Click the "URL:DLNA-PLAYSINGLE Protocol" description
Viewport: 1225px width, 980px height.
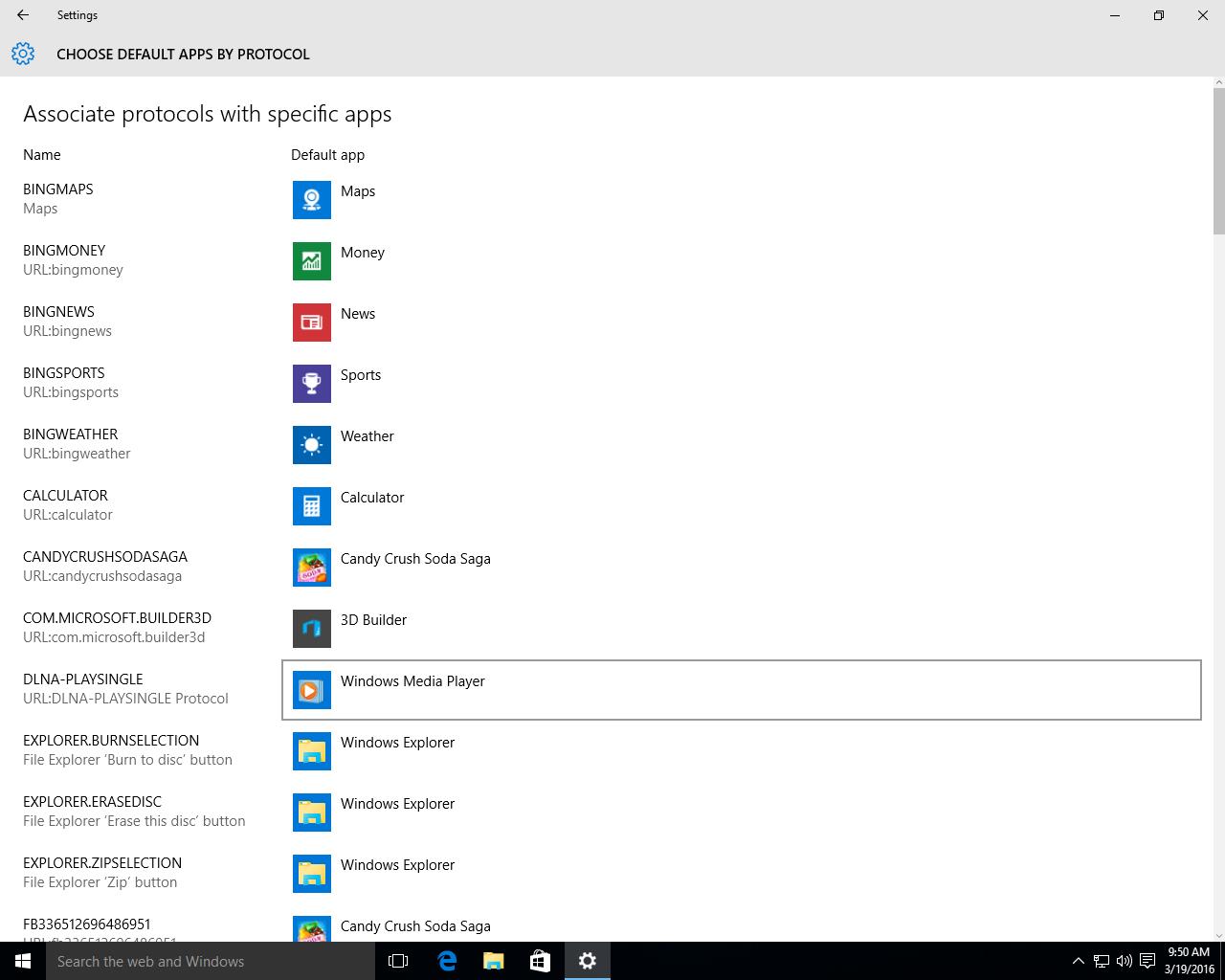pos(125,699)
